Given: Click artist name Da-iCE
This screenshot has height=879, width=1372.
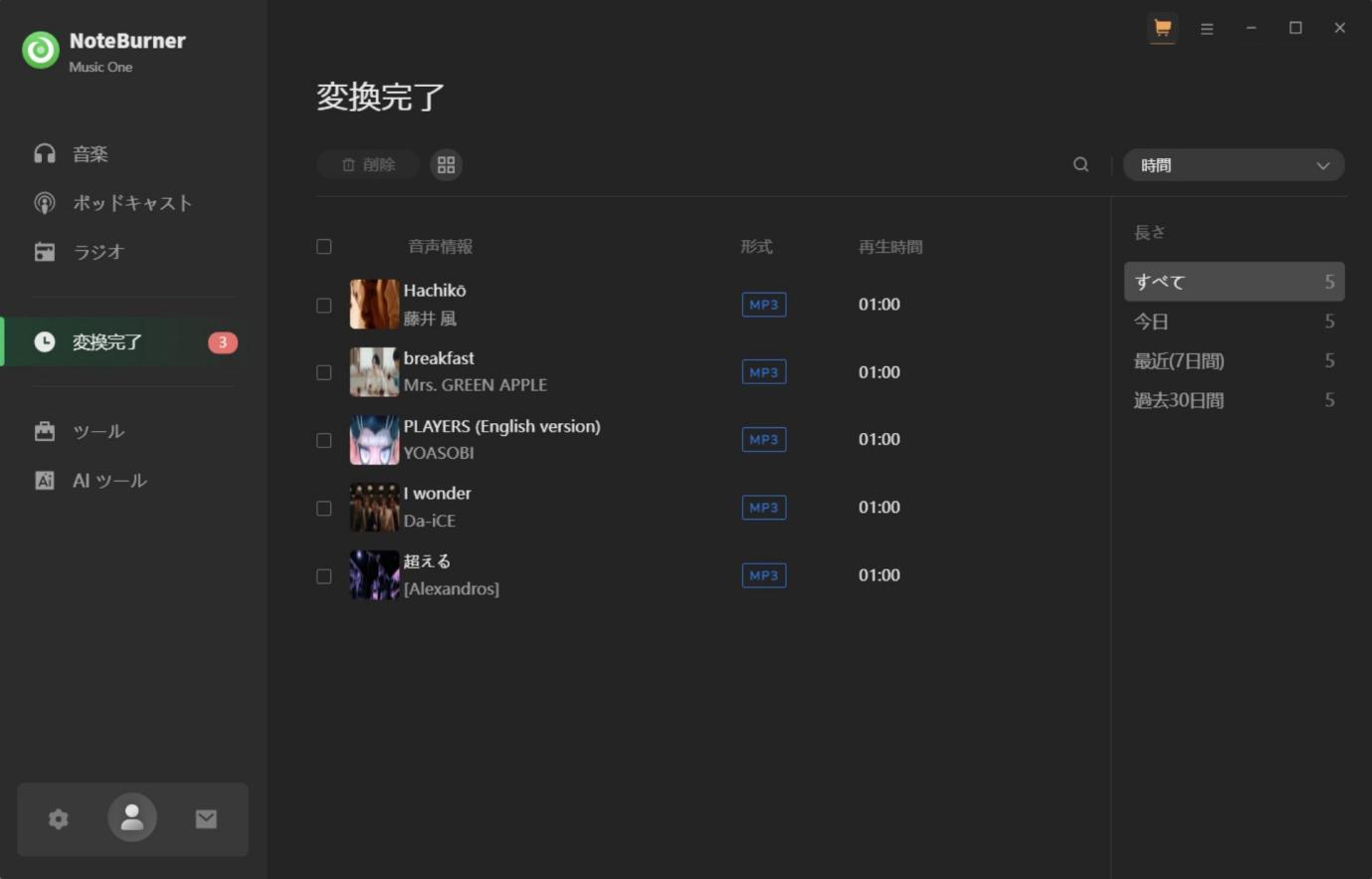Looking at the screenshot, I should (x=430, y=521).
